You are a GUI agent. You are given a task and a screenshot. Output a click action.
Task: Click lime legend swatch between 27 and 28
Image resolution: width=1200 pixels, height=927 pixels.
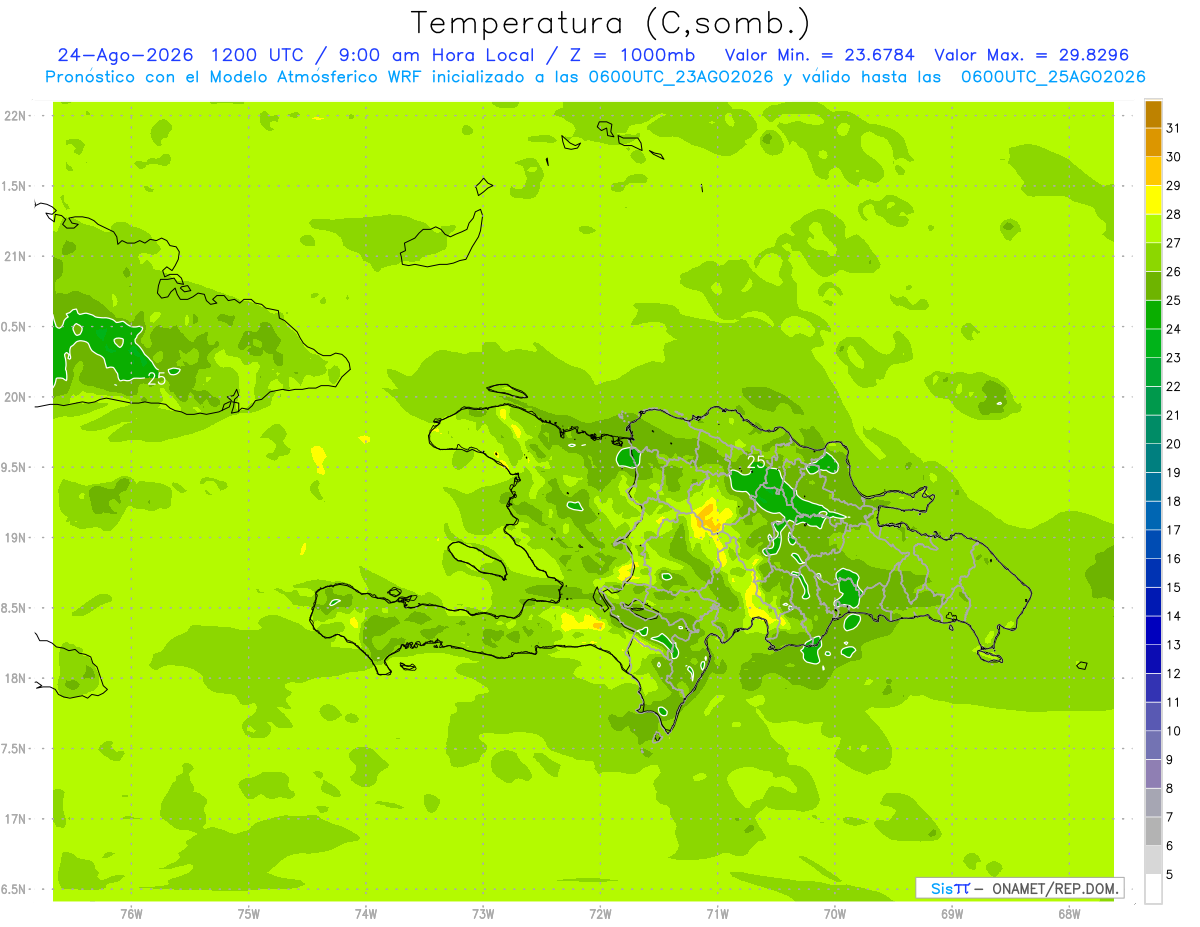tap(1153, 229)
